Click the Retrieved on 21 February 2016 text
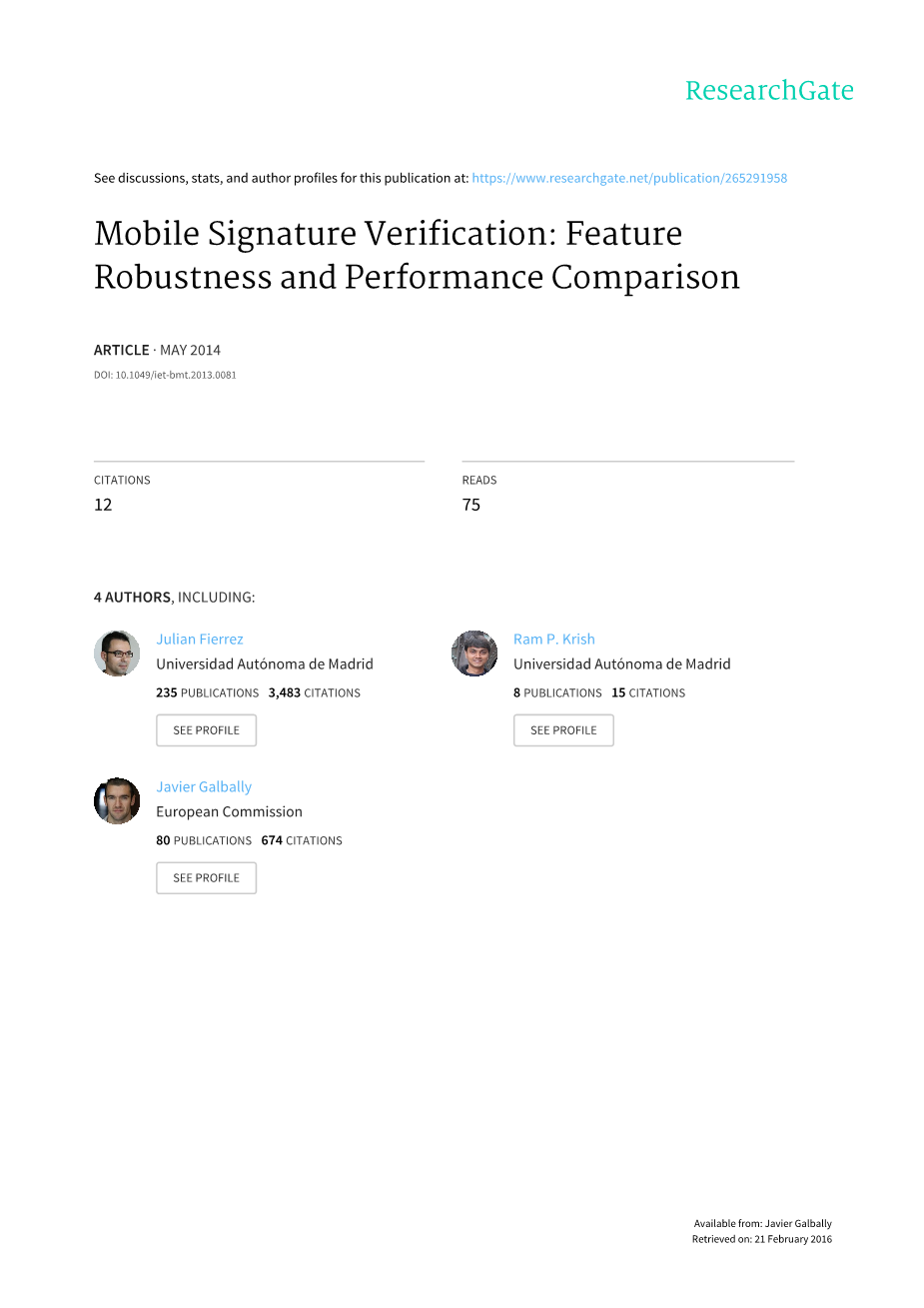 [761, 1240]
